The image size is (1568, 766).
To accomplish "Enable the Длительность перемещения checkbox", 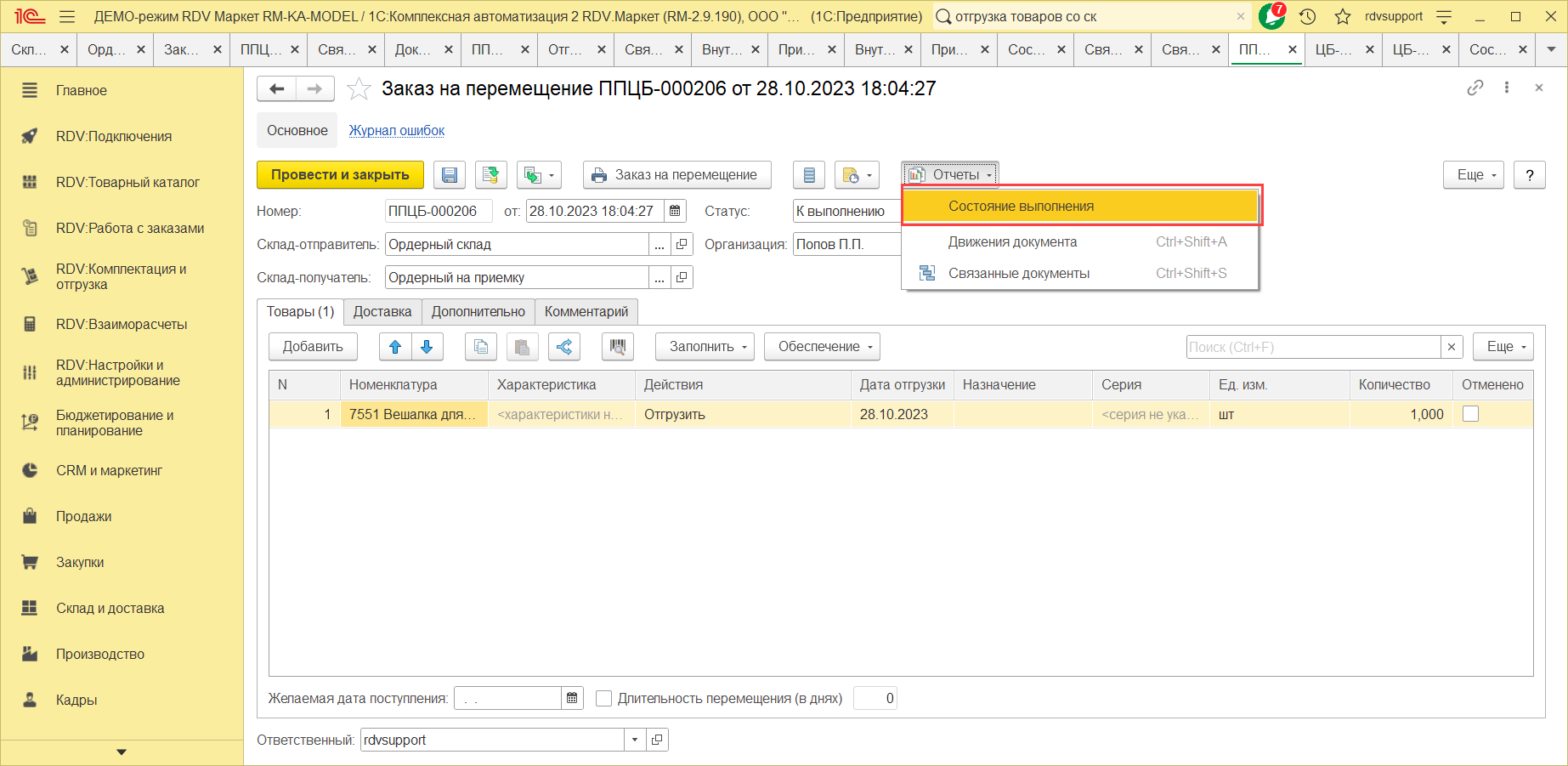I will click(x=604, y=699).
